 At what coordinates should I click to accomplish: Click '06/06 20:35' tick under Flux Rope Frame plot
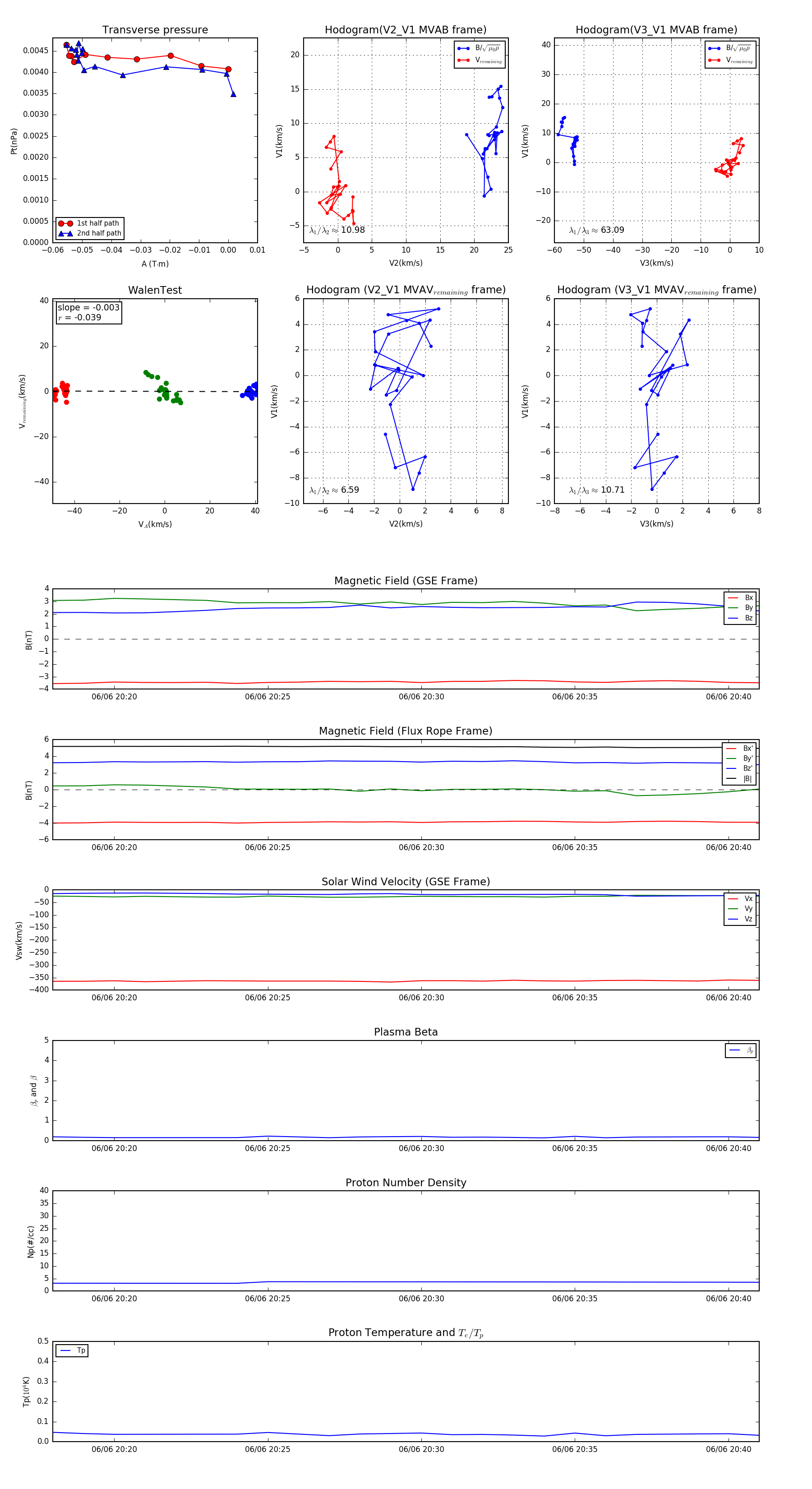point(574,847)
